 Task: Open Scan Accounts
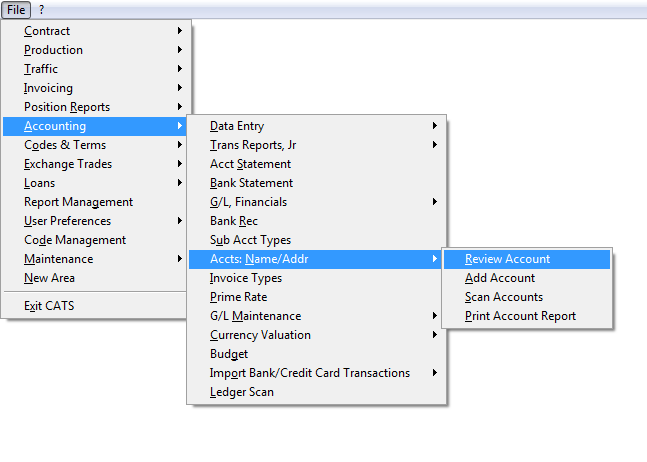(x=527, y=297)
